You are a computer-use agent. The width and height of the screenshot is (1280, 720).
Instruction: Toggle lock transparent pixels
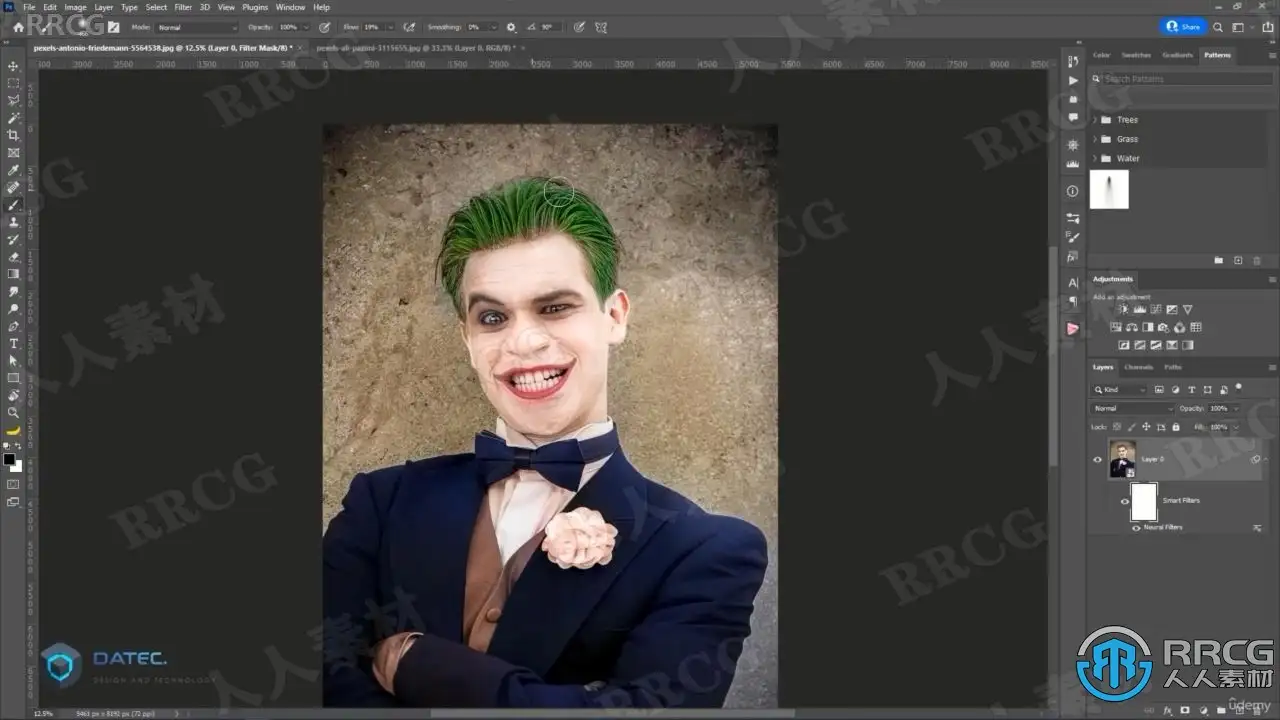pyautogui.click(x=1118, y=427)
